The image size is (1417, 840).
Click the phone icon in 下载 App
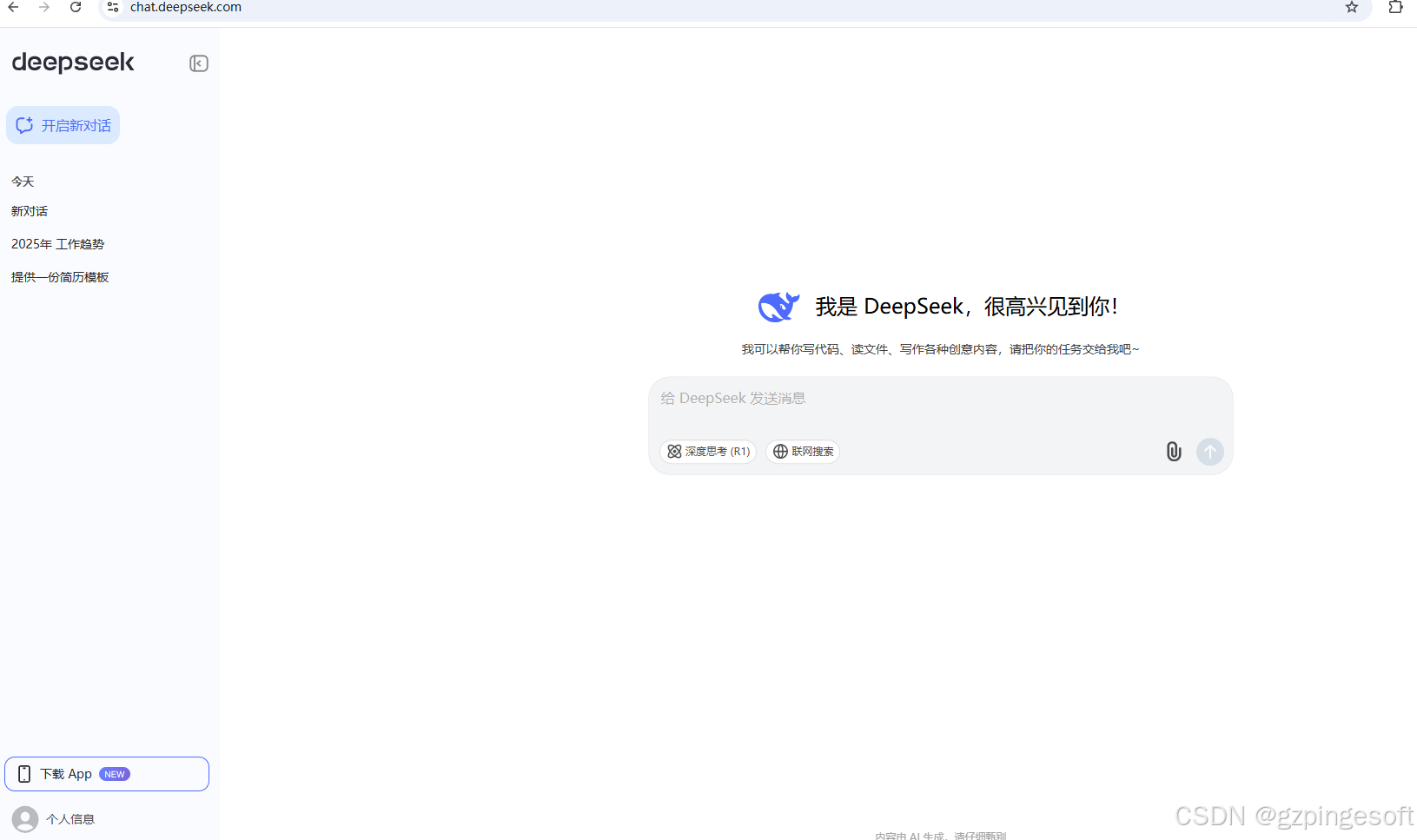coord(24,774)
